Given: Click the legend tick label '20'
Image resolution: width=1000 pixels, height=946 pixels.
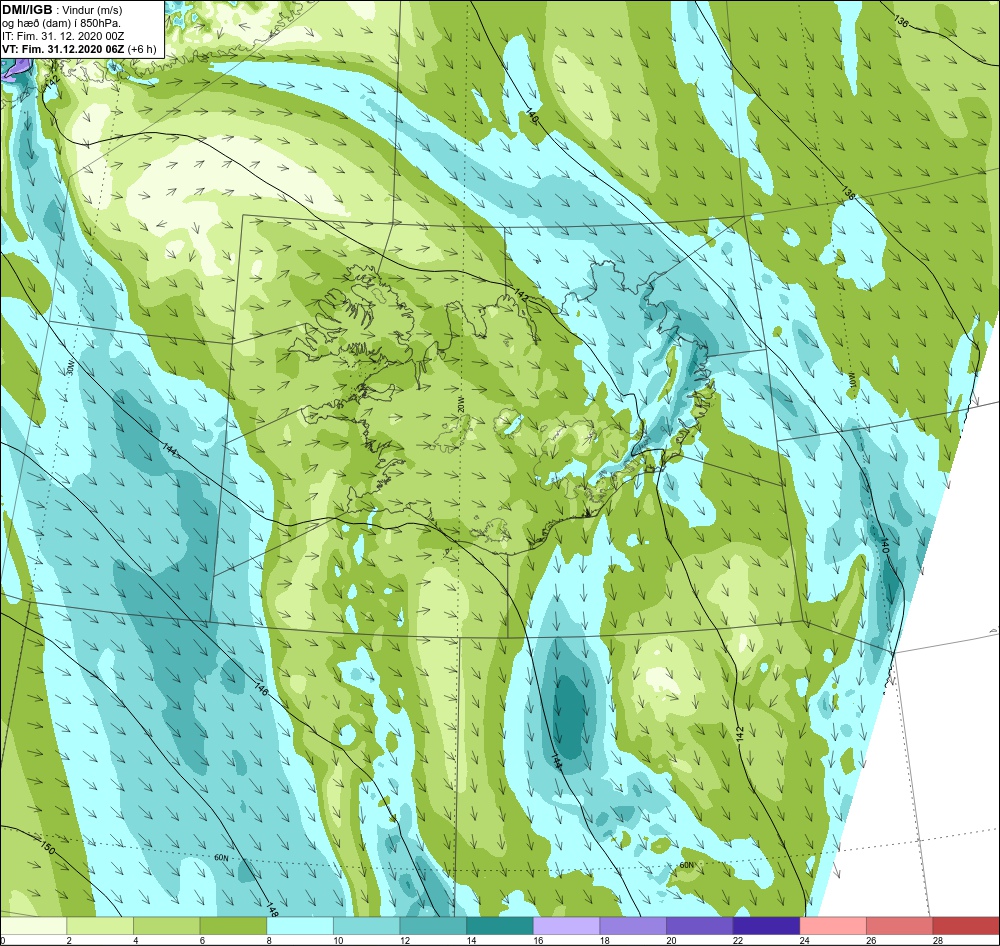Looking at the screenshot, I should tap(672, 940).
